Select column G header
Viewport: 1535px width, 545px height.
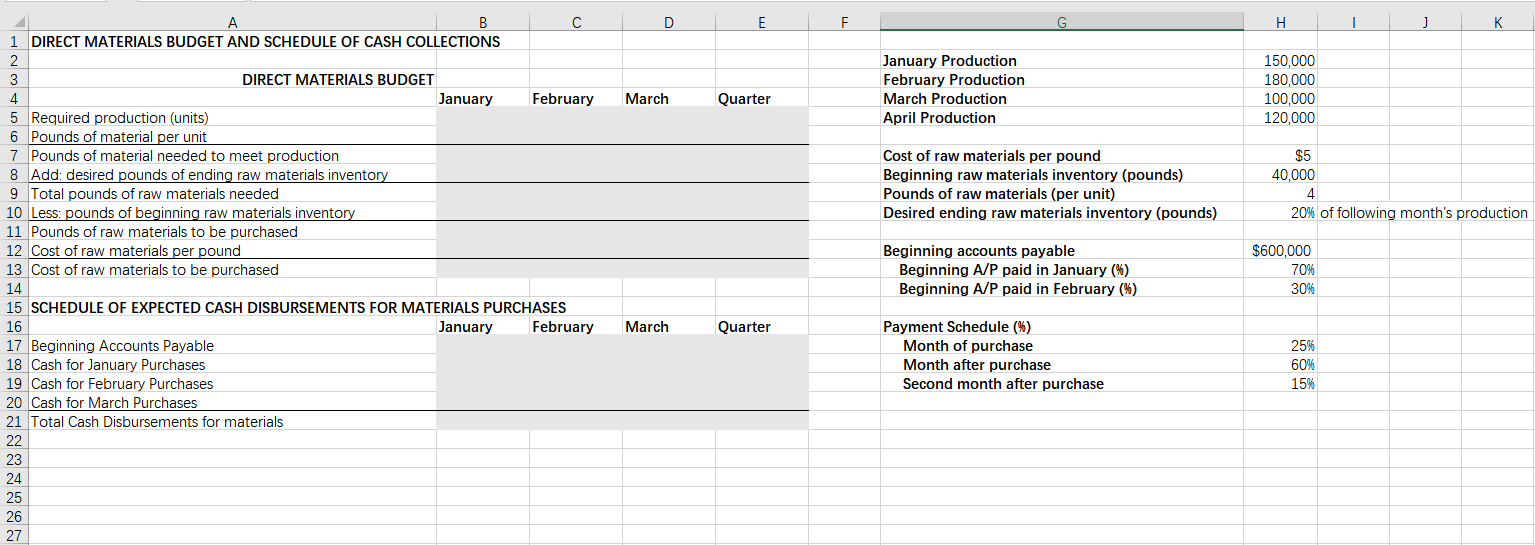point(1060,22)
